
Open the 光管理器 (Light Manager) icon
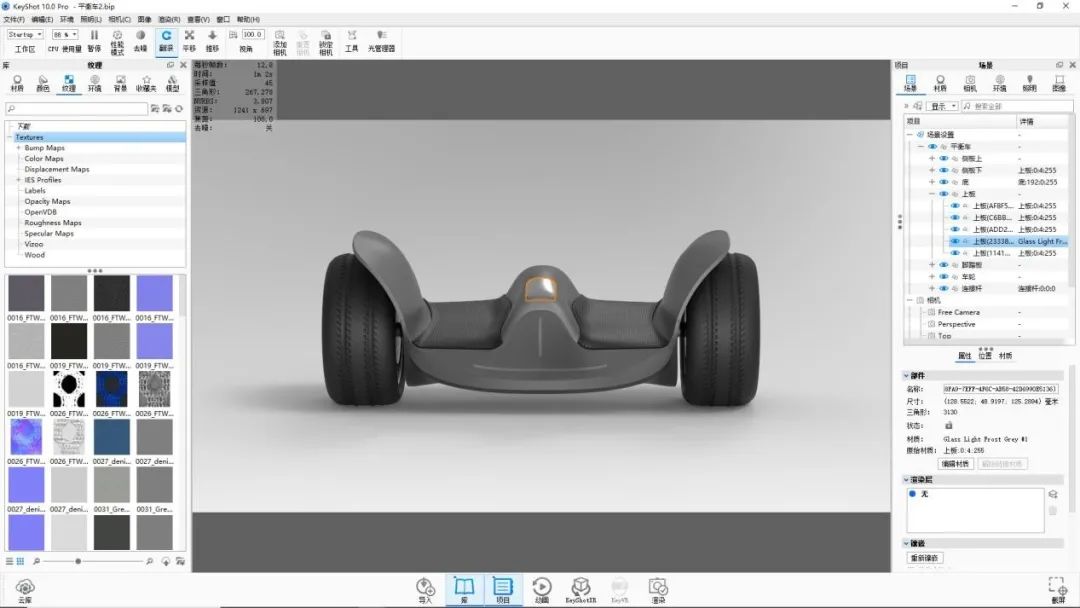coord(381,40)
